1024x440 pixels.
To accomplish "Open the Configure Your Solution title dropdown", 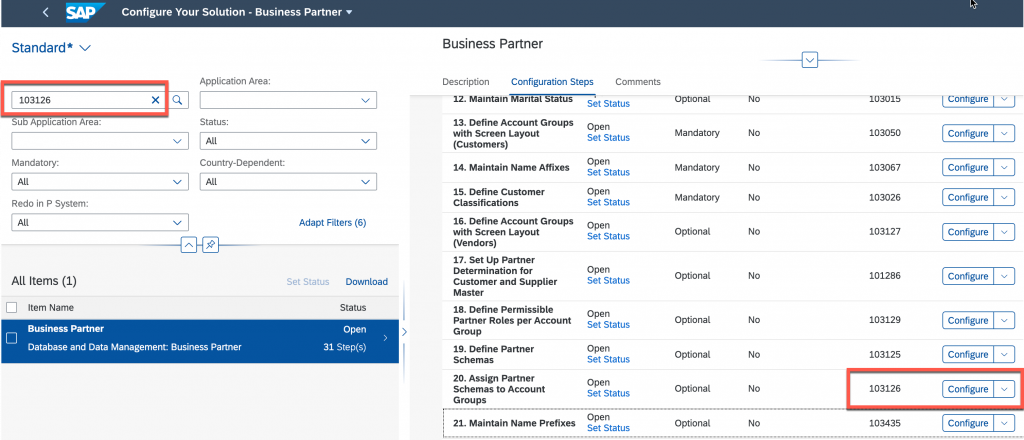I will pyautogui.click(x=349, y=12).
